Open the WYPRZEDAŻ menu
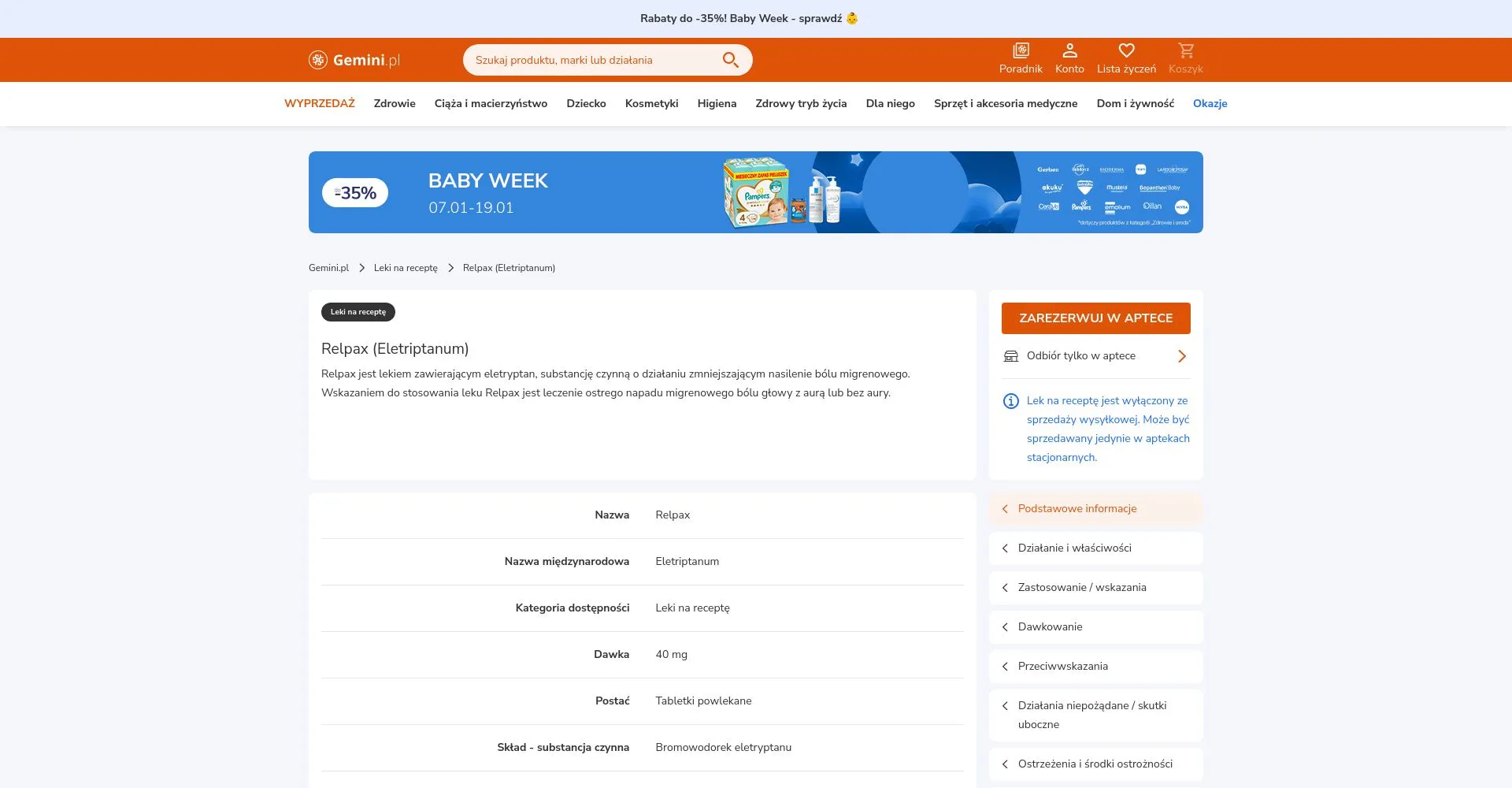The height and width of the screenshot is (788, 1512). click(x=319, y=103)
